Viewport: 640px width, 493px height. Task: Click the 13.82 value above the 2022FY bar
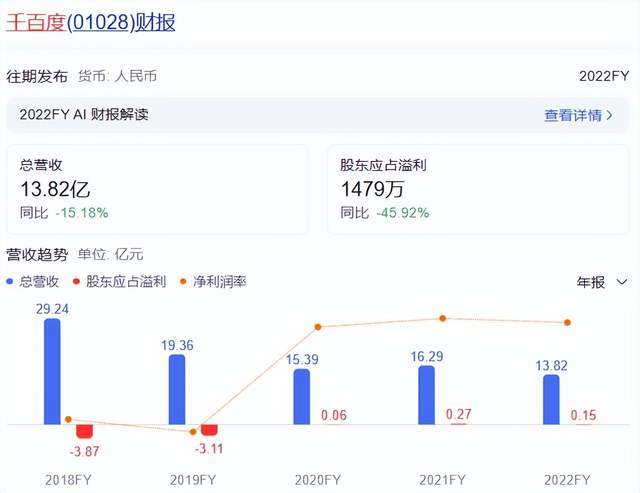[551, 366]
